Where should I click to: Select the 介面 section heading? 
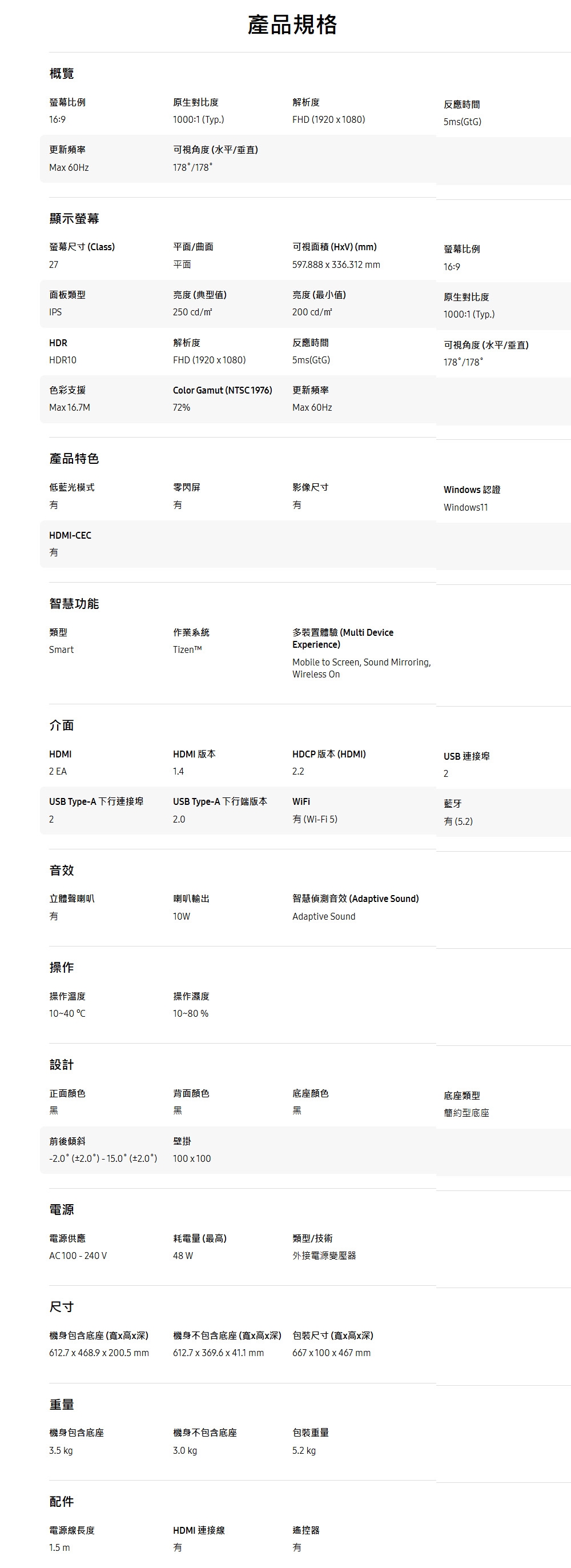tap(62, 725)
